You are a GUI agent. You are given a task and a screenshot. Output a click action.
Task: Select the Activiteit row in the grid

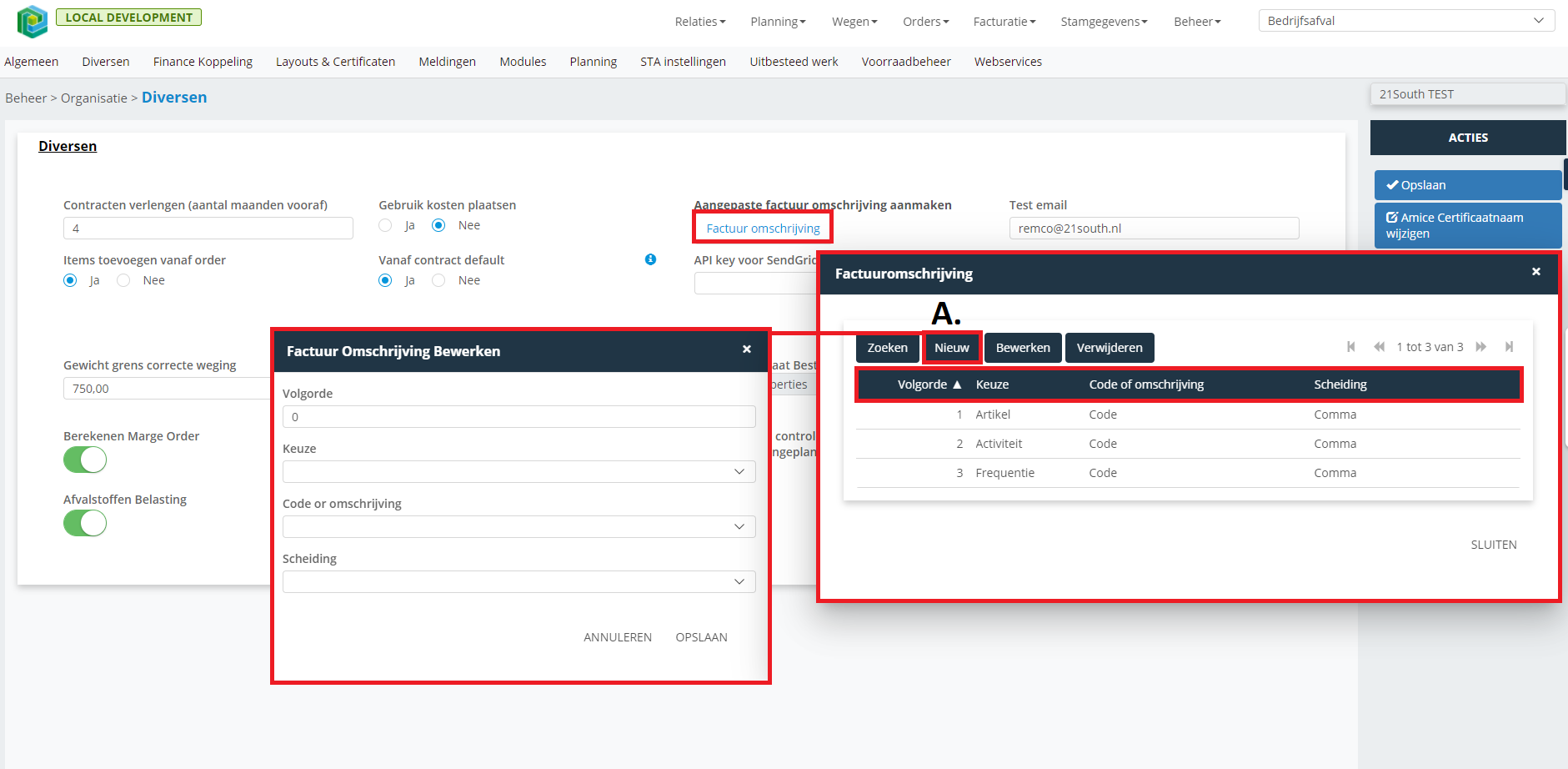1188,444
